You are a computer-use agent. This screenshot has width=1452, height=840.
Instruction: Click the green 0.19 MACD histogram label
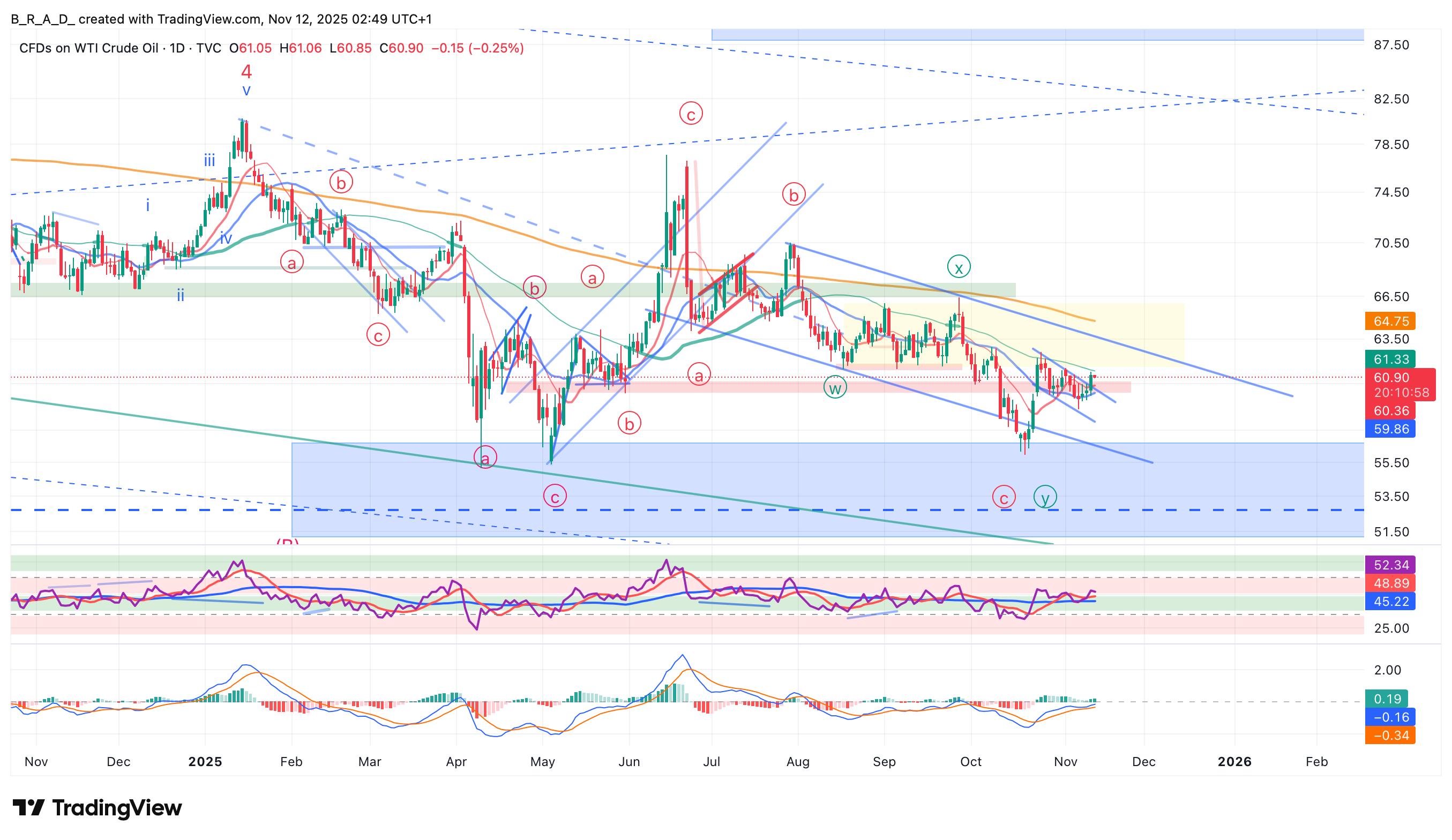coord(1386,699)
